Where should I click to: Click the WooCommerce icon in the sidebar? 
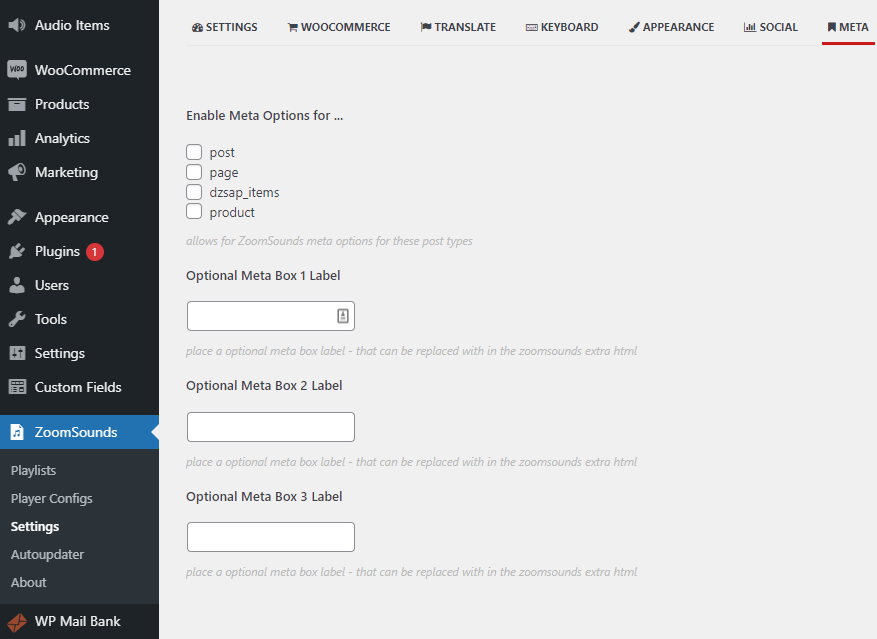point(17,70)
